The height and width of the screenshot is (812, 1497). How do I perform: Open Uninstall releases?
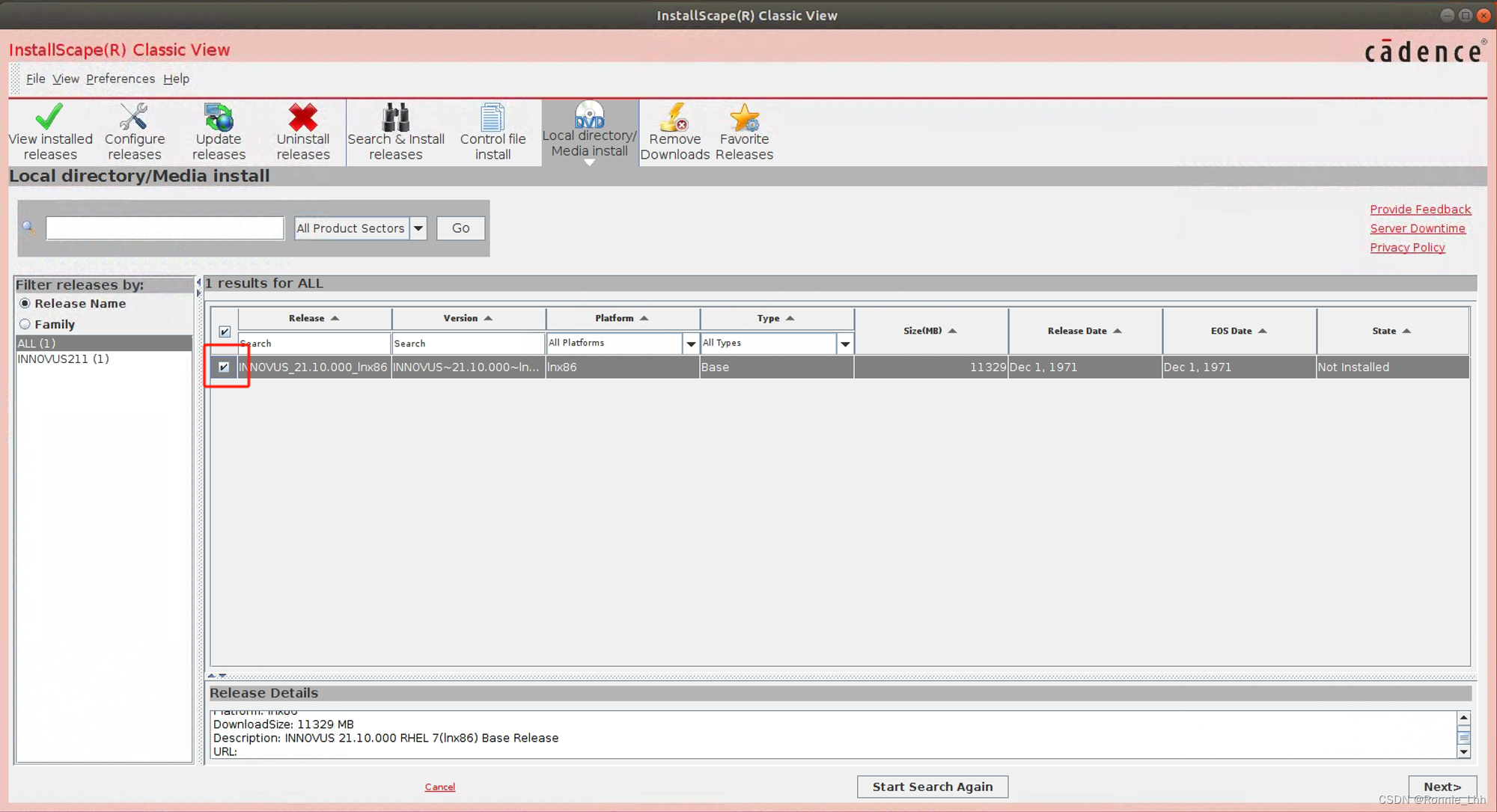click(302, 132)
